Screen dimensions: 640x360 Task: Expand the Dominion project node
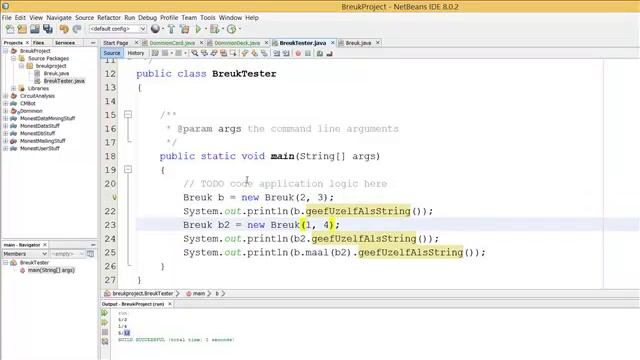(x=6, y=111)
